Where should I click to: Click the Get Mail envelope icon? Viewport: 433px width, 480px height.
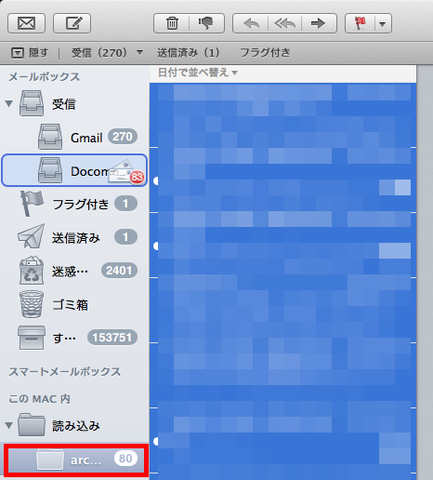coord(26,23)
